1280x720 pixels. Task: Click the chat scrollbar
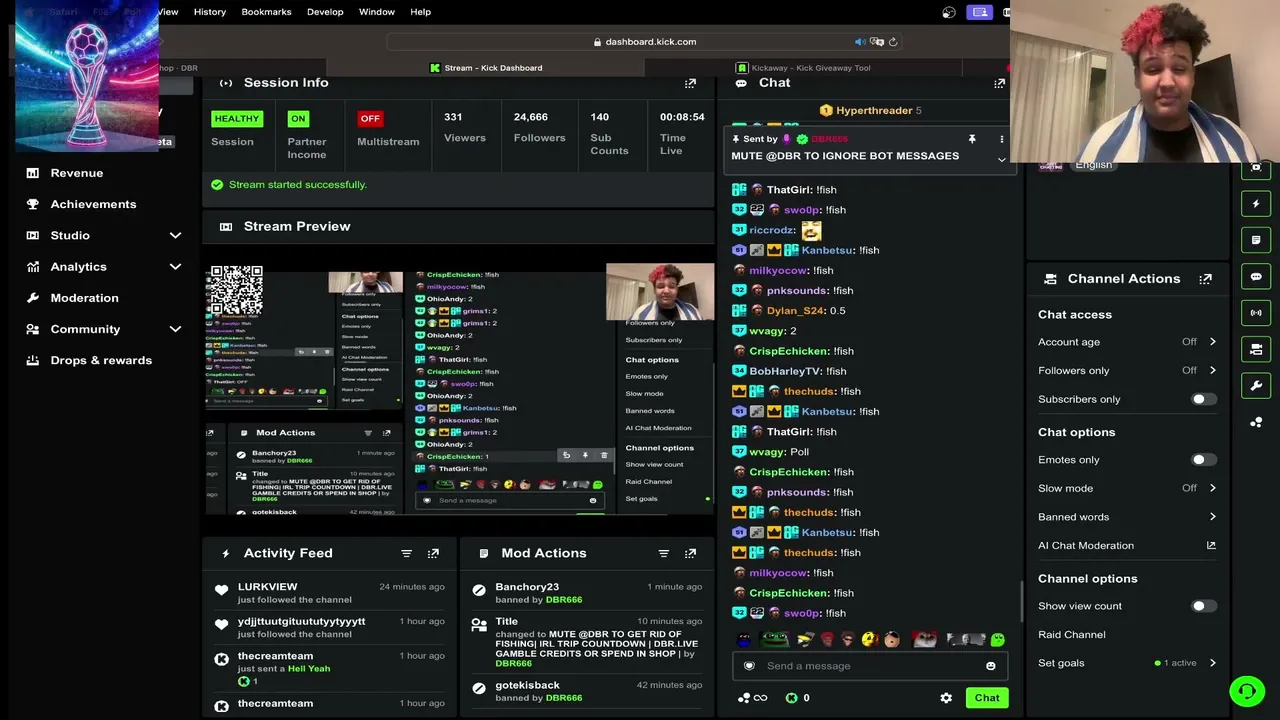click(x=1021, y=600)
